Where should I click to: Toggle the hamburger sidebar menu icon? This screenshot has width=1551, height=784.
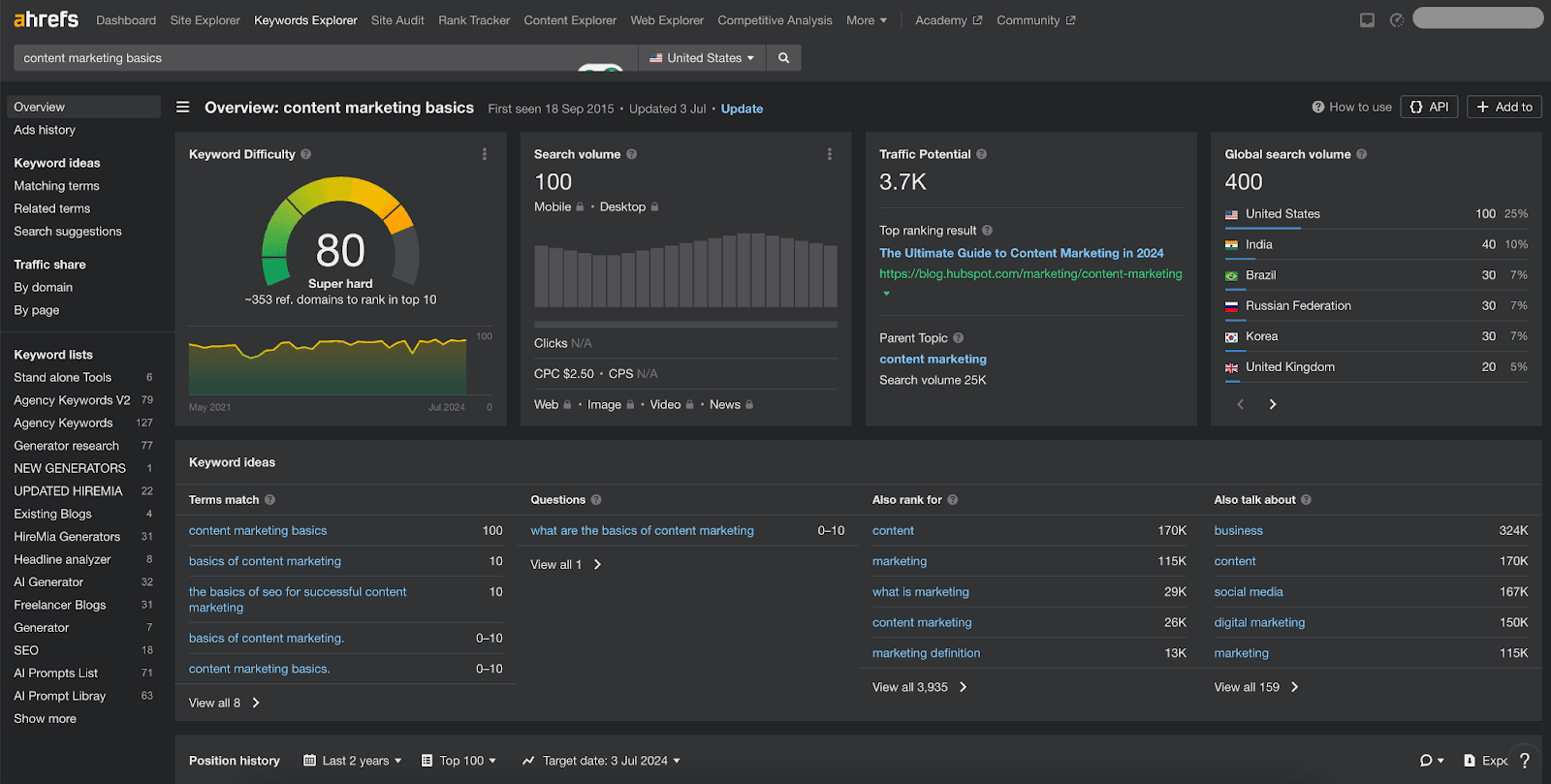tap(182, 108)
